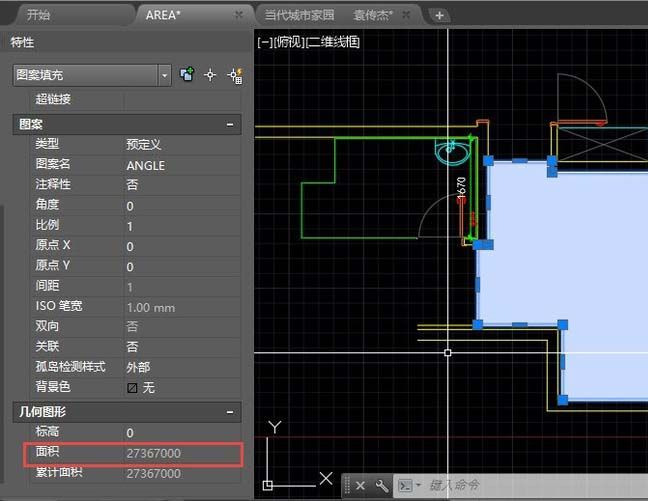Image resolution: width=648 pixels, height=501 pixels.
Task: Click the command prompt recent commands icon
Action: coord(408,486)
